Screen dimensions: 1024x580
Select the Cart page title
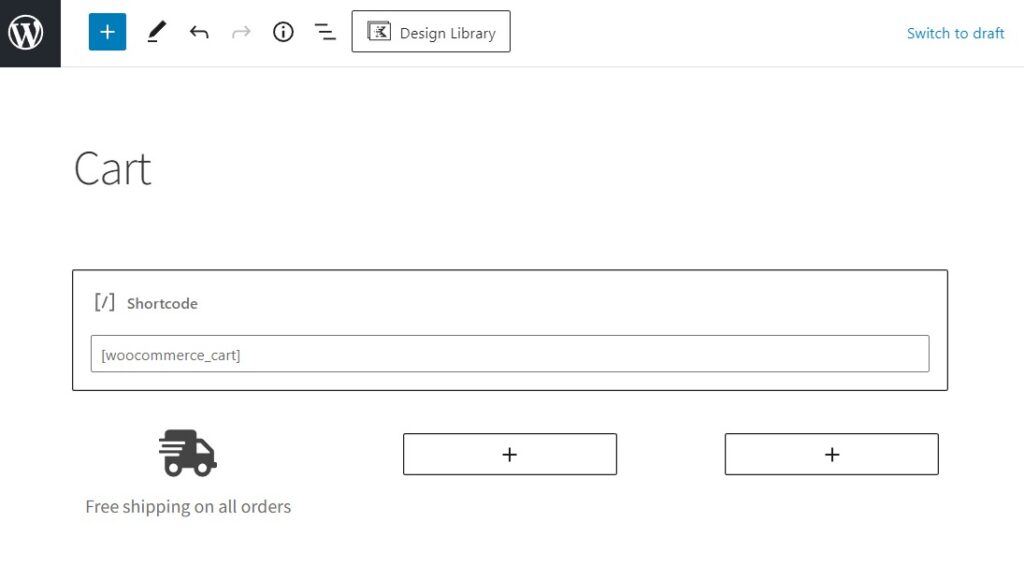[111, 168]
